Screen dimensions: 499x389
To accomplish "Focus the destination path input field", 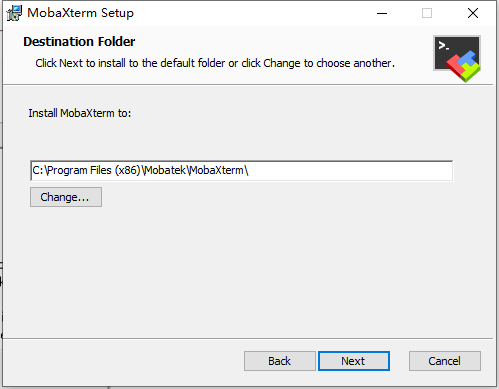I will click(x=241, y=171).
